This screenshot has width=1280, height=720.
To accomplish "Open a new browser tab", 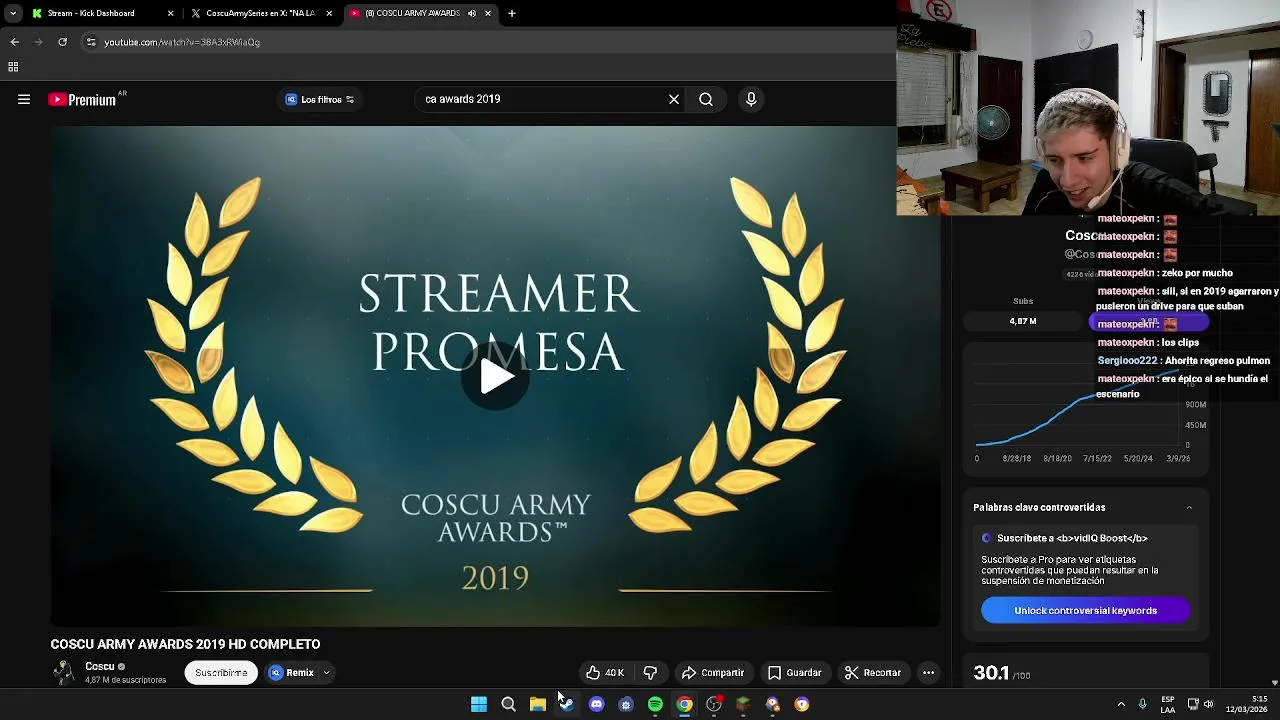I will point(512,13).
